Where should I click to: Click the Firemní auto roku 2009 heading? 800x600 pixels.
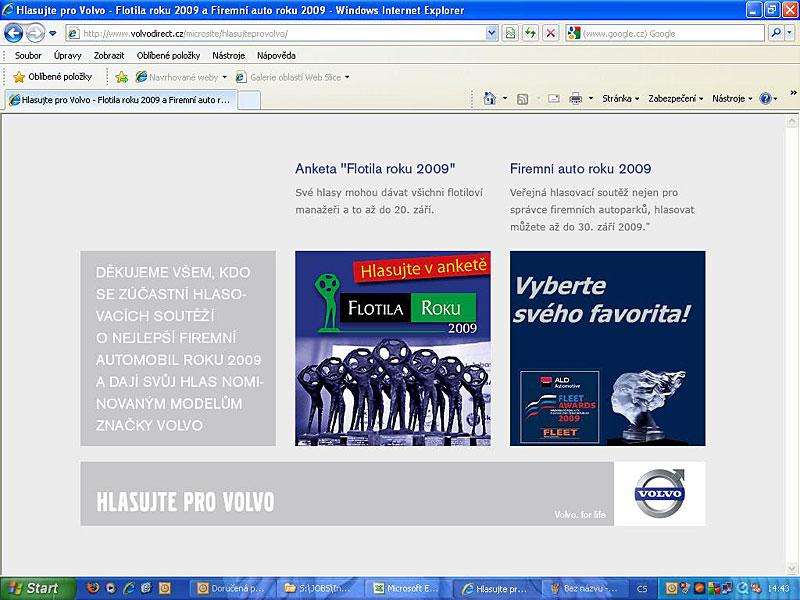[x=581, y=169]
